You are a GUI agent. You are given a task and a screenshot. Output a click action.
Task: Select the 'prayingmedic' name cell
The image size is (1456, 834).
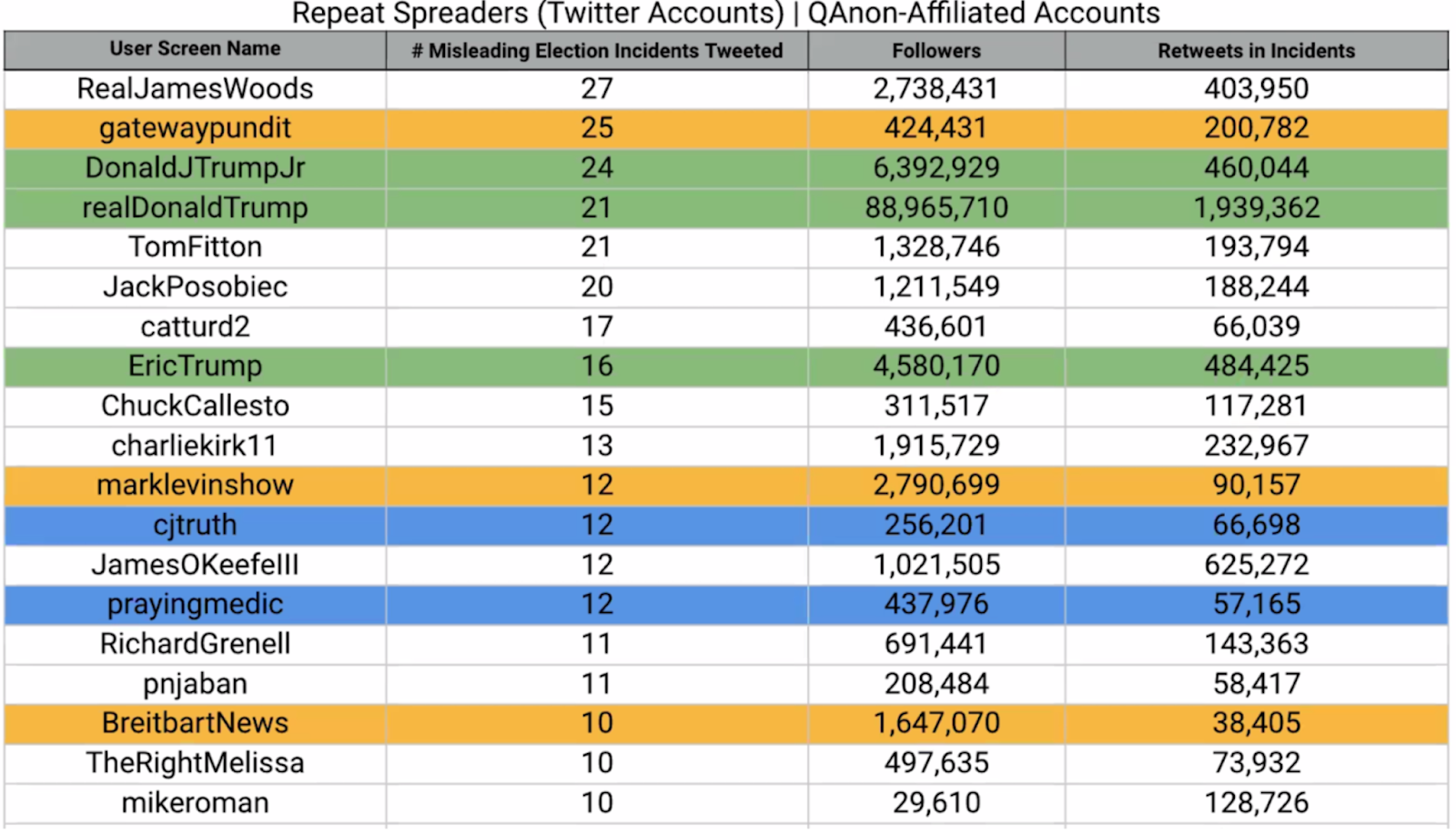195,604
